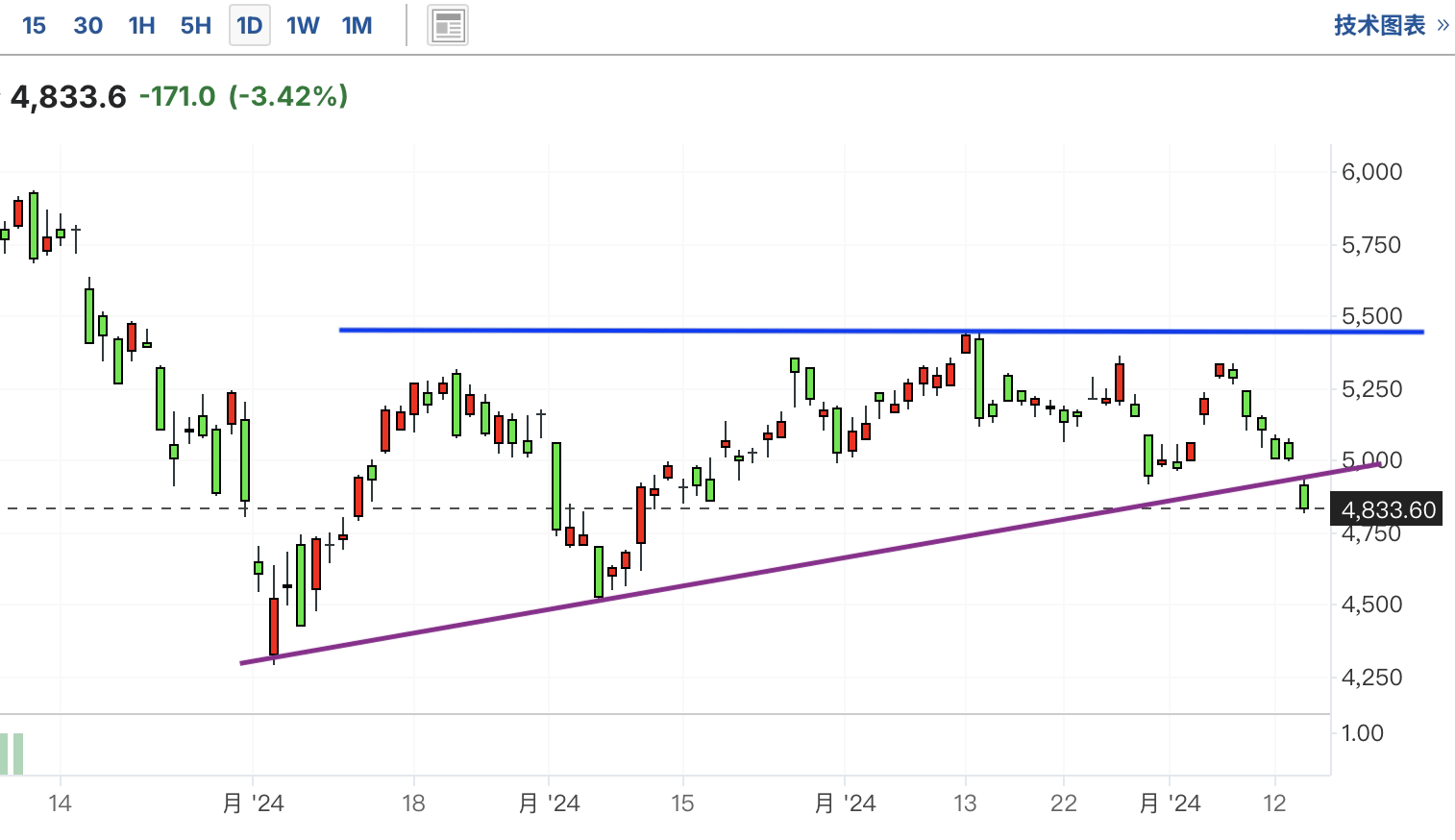Select the blue horizontal resistance line
This screenshot has height=840, width=1455.
coord(881,332)
